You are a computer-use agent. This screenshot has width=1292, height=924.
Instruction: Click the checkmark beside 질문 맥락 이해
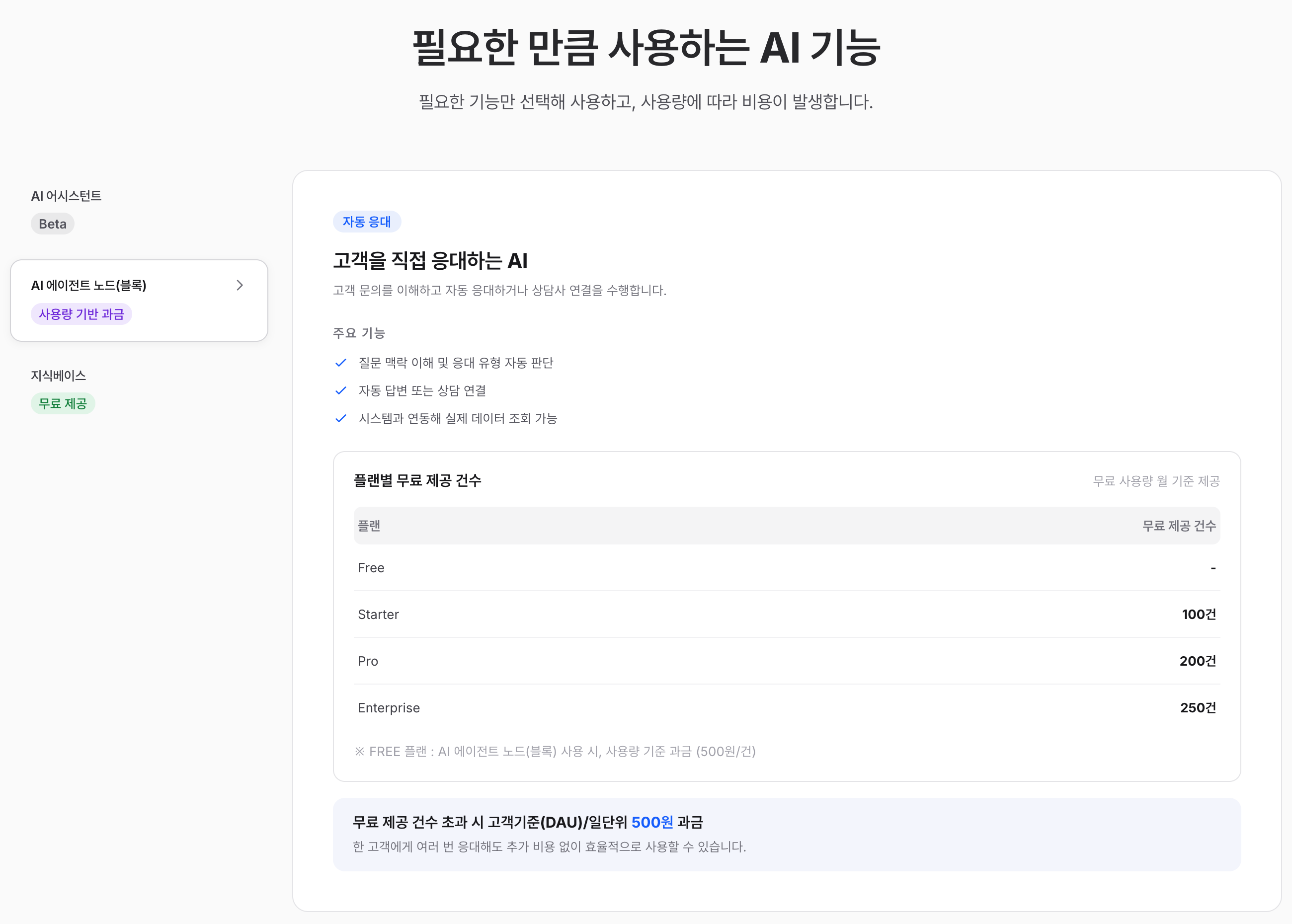click(340, 363)
